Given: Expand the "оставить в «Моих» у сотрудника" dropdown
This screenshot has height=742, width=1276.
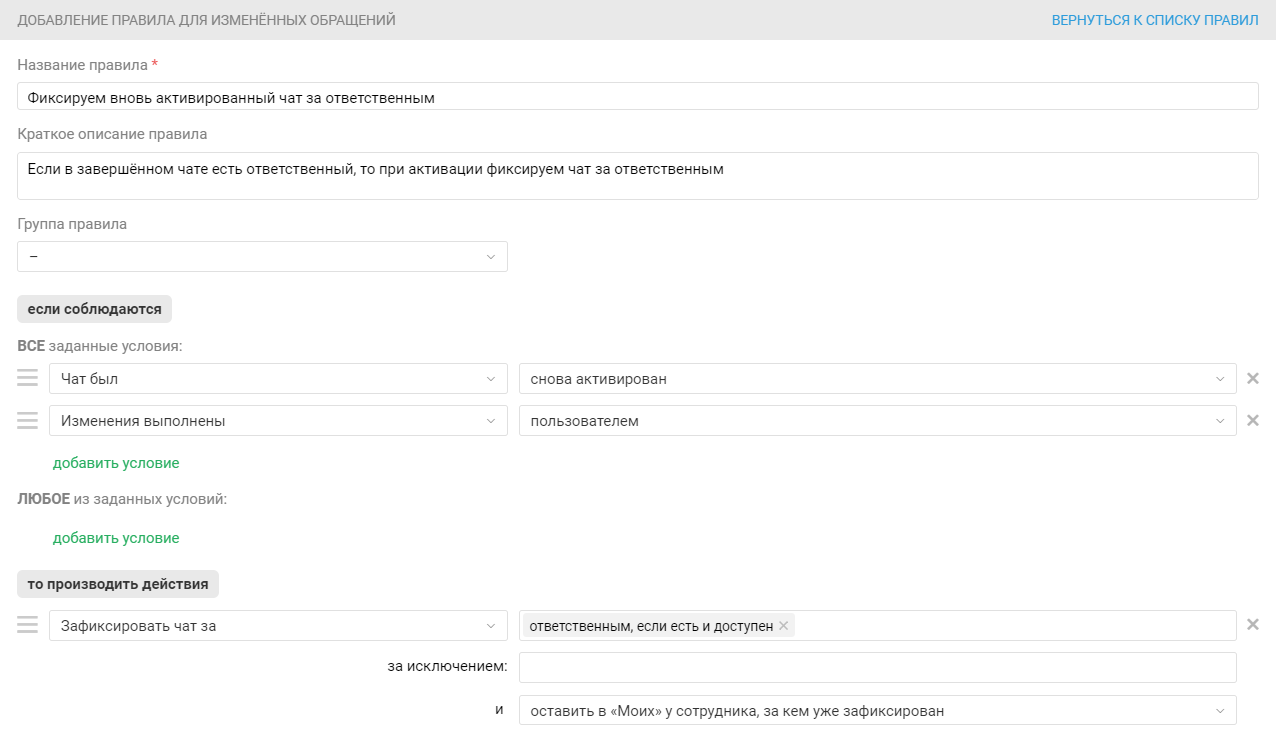Looking at the screenshot, I should [x=877, y=711].
